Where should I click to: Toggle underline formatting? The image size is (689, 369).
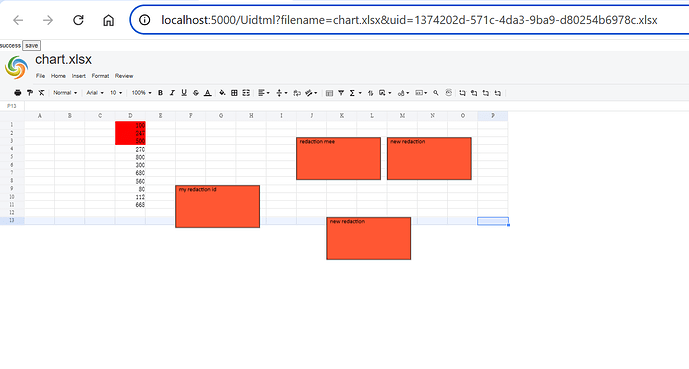coord(184,93)
